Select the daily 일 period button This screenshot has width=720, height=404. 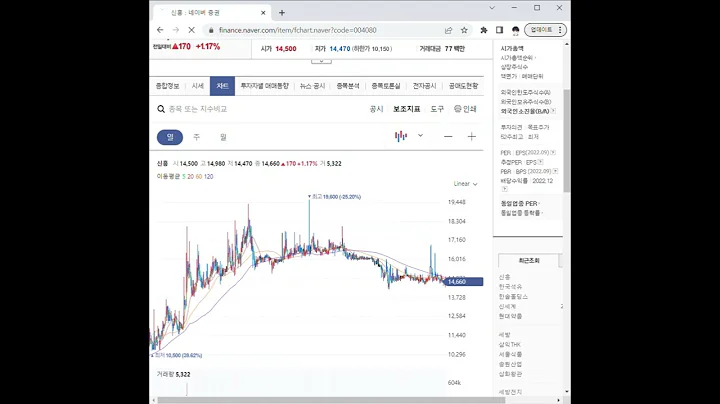point(170,137)
